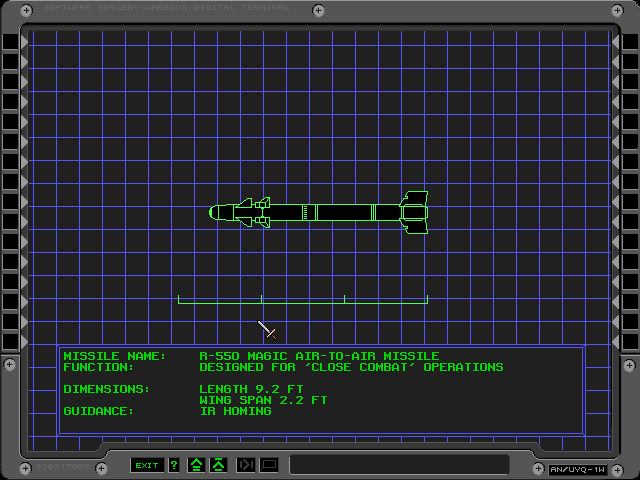The image size is (640, 480).
Task: Click the empty message bar at bottom
Action: [x=399, y=464]
